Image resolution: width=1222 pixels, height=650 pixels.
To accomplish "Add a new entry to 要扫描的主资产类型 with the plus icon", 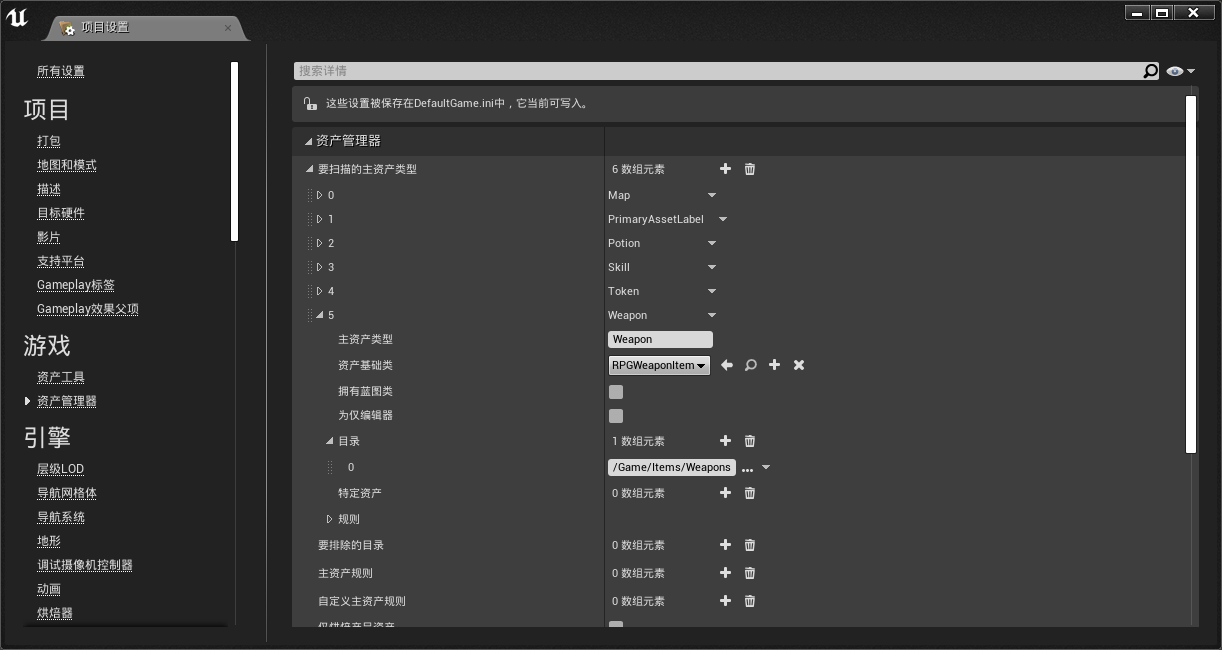I will (725, 169).
